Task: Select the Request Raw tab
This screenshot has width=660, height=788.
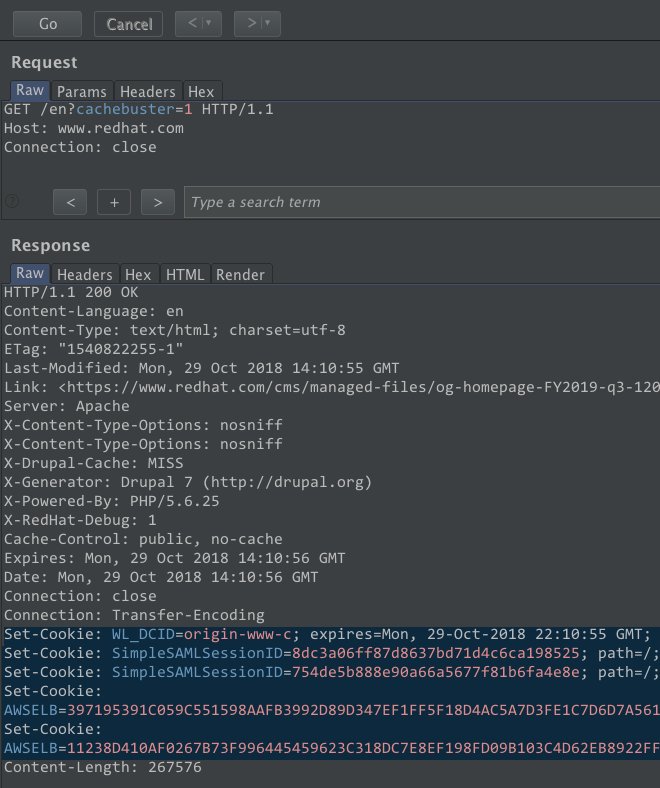Action: pyautogui.click(x=30, y=90)
